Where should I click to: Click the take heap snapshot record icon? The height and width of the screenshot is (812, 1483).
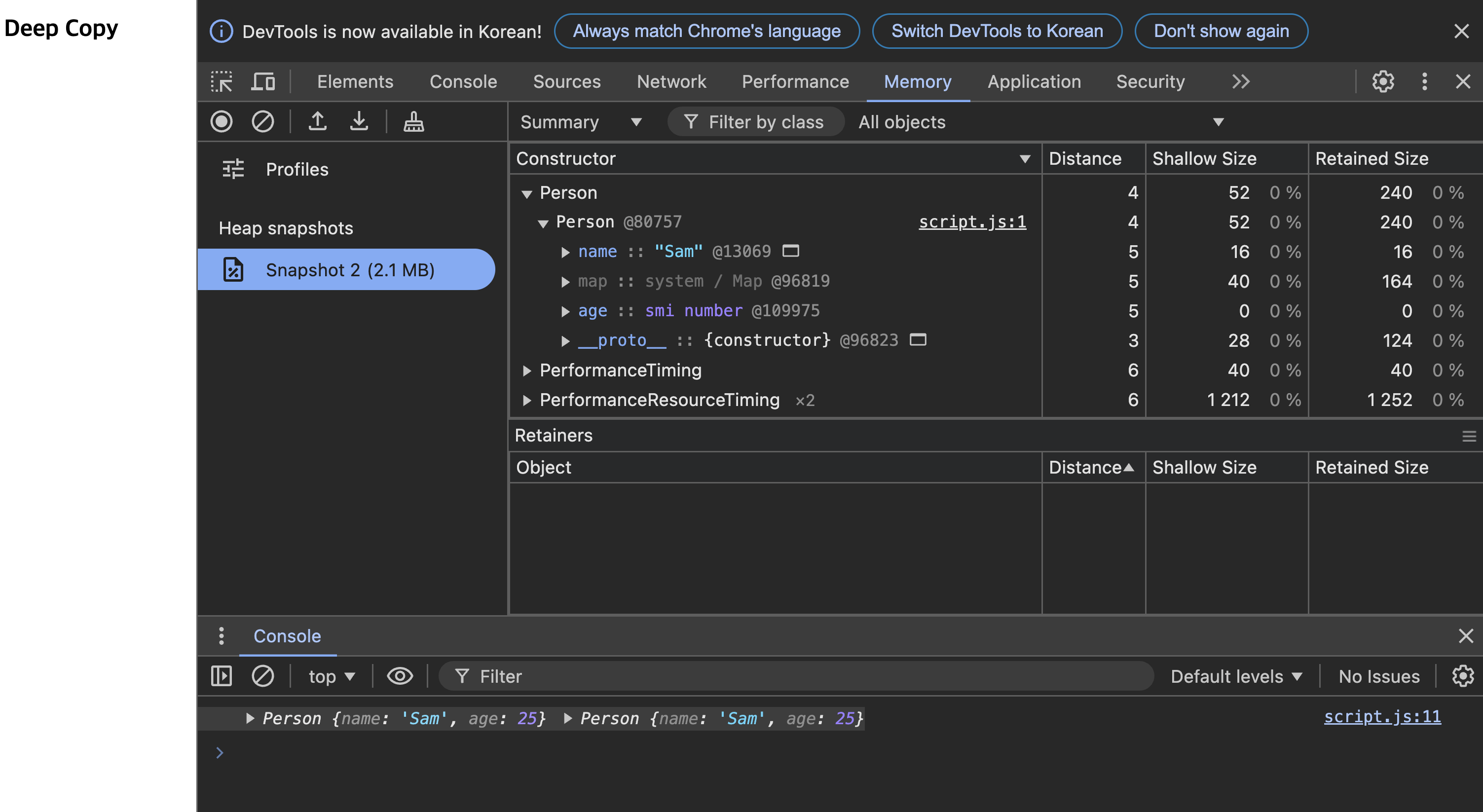(221, 121)
